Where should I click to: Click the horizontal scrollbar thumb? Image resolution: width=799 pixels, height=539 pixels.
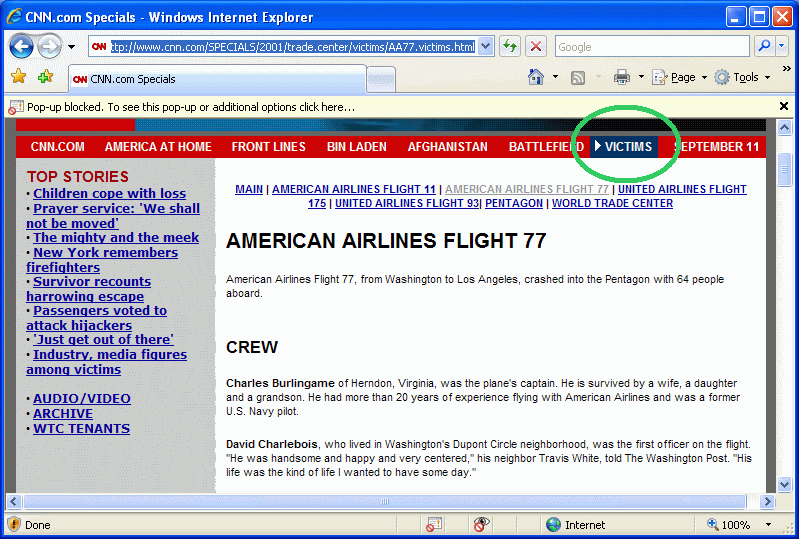click(385, 501)
